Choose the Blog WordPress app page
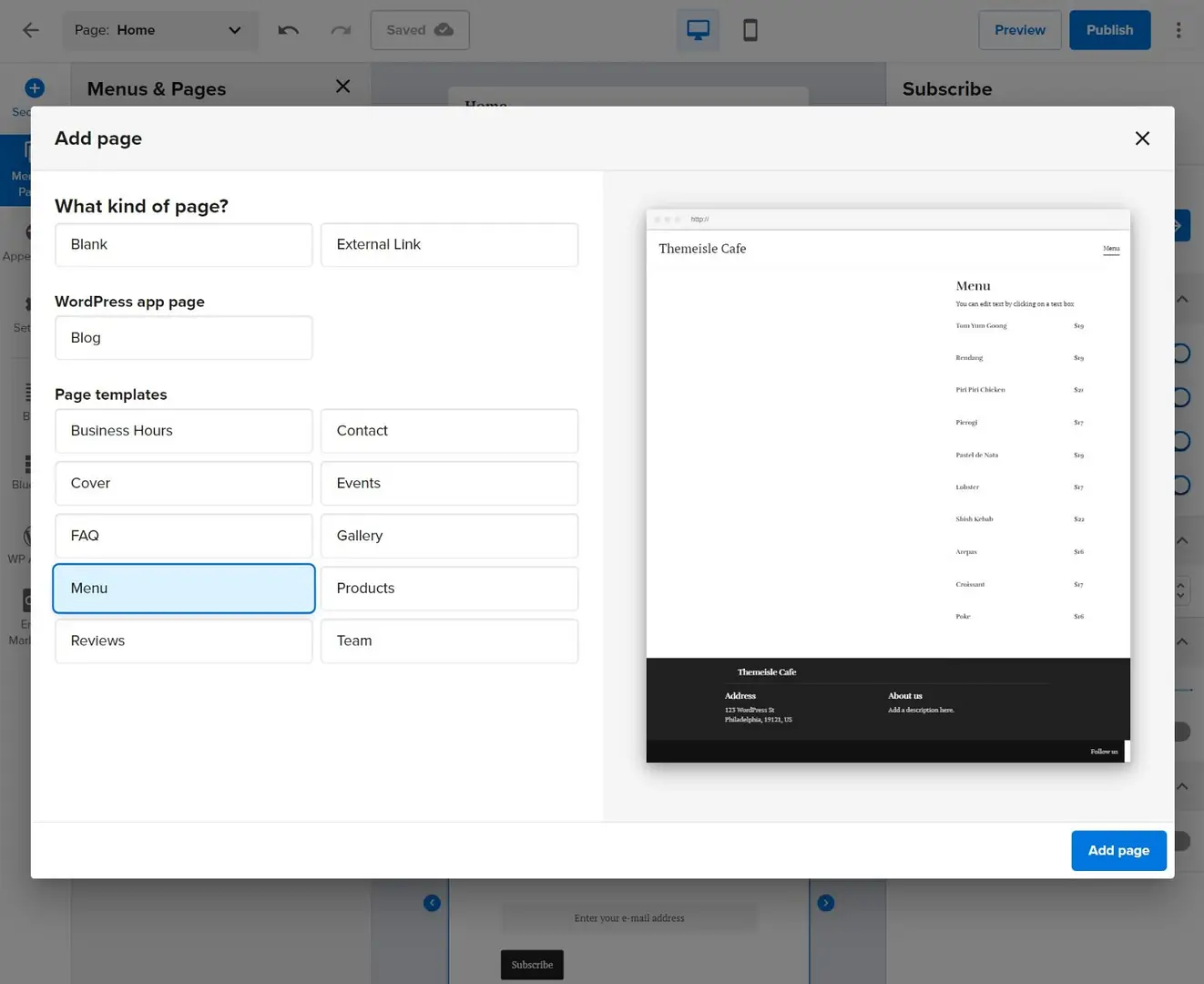 point(183,337)
